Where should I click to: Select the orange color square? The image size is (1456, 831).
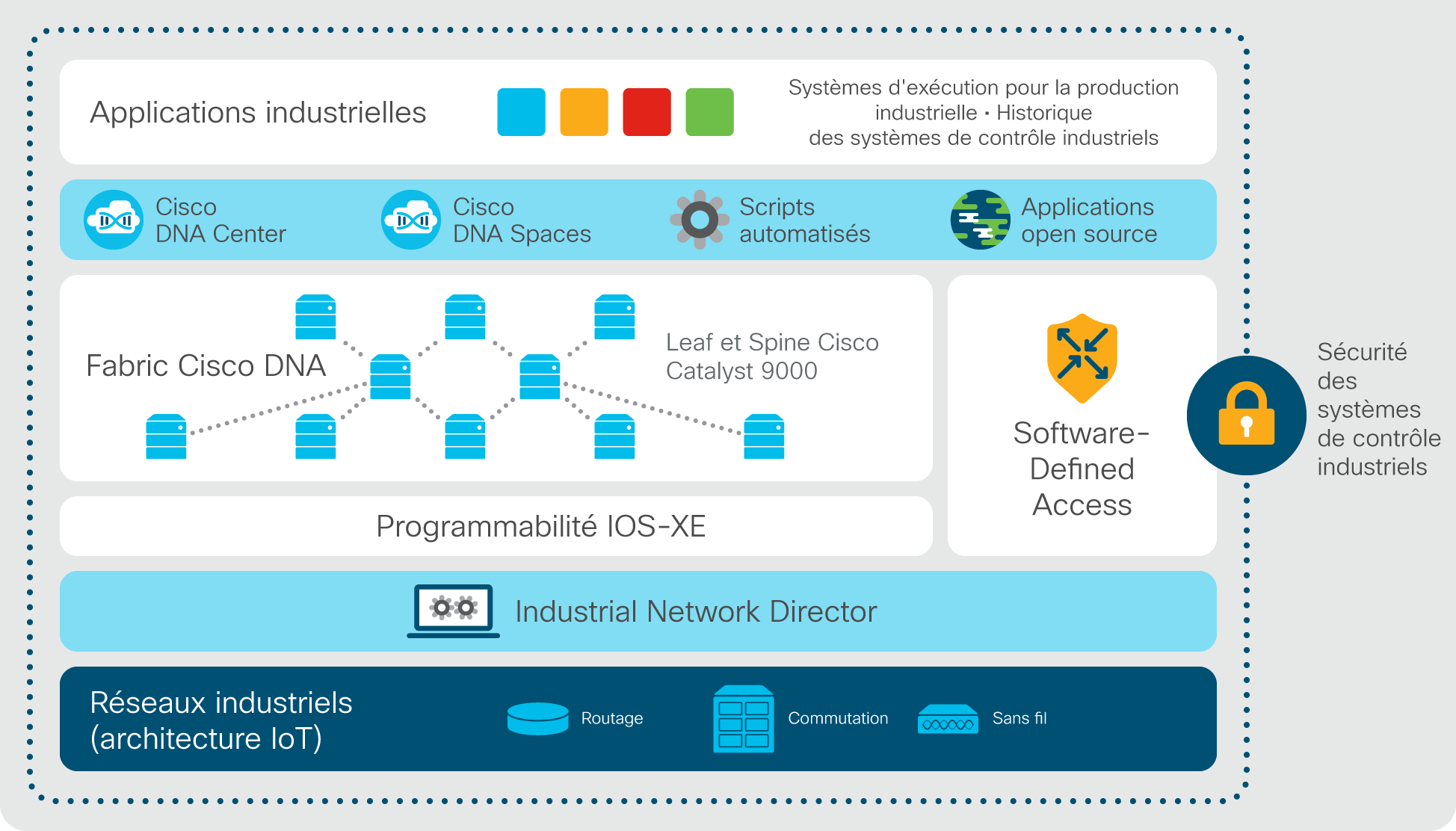click(x=584, y=112)
